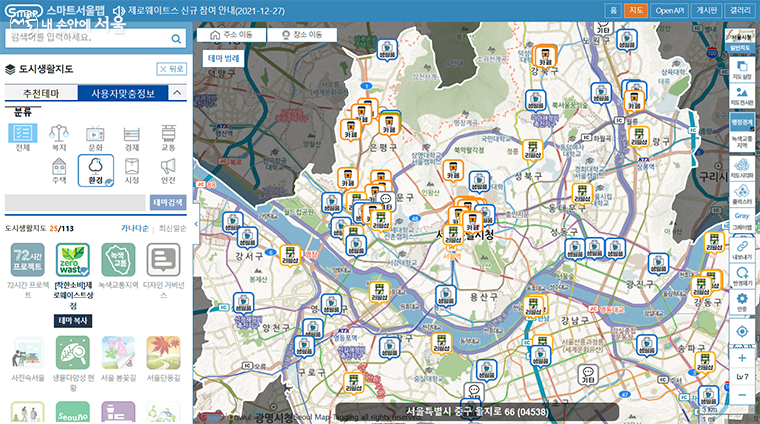Click the search magnifier icon
This screenshot has height=424, width=760.
(x=175, y=37)
